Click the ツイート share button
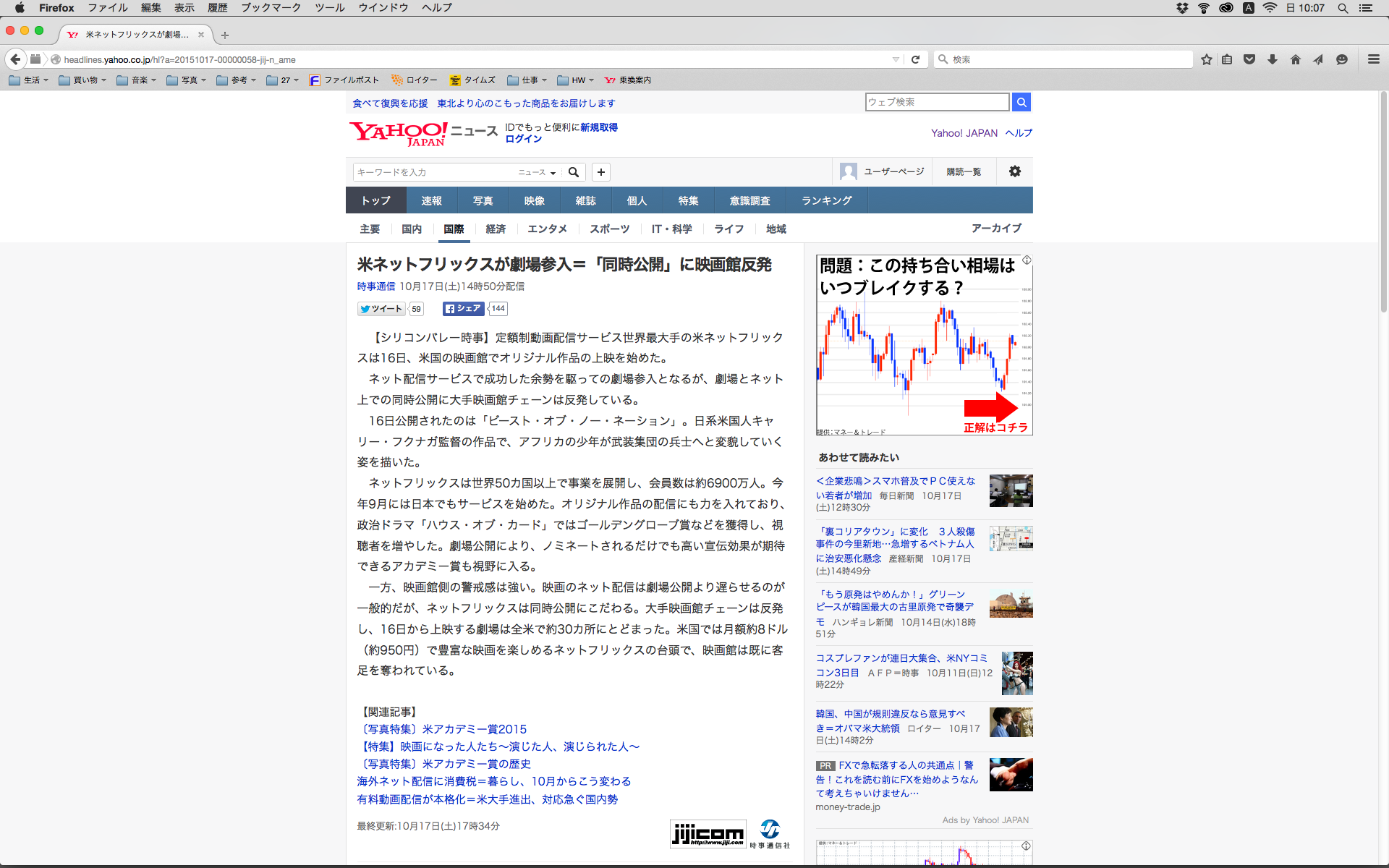 coord(381,309)
